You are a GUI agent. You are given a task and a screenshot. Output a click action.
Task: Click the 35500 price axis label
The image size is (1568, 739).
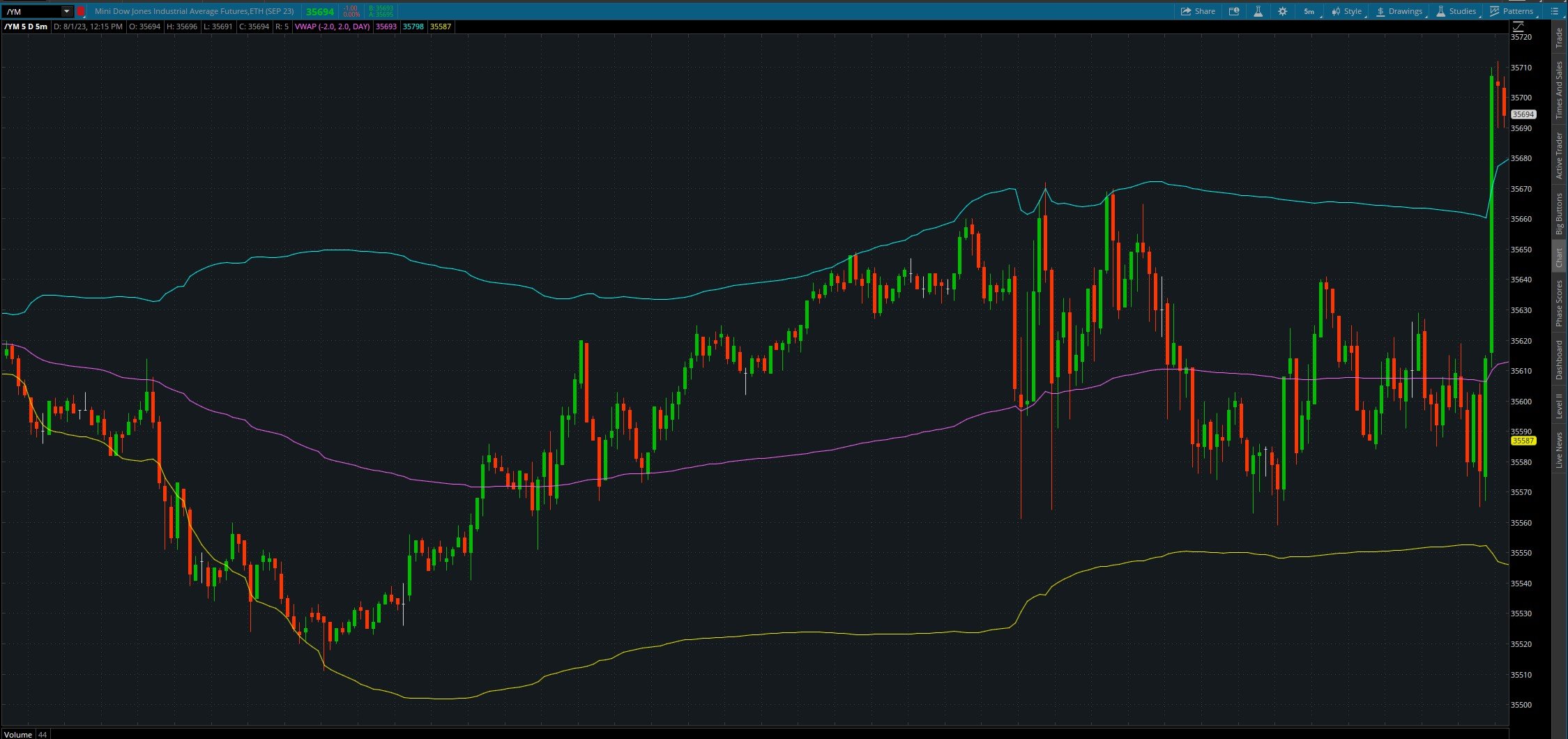pyautogui.click(x=1521, y=705)
